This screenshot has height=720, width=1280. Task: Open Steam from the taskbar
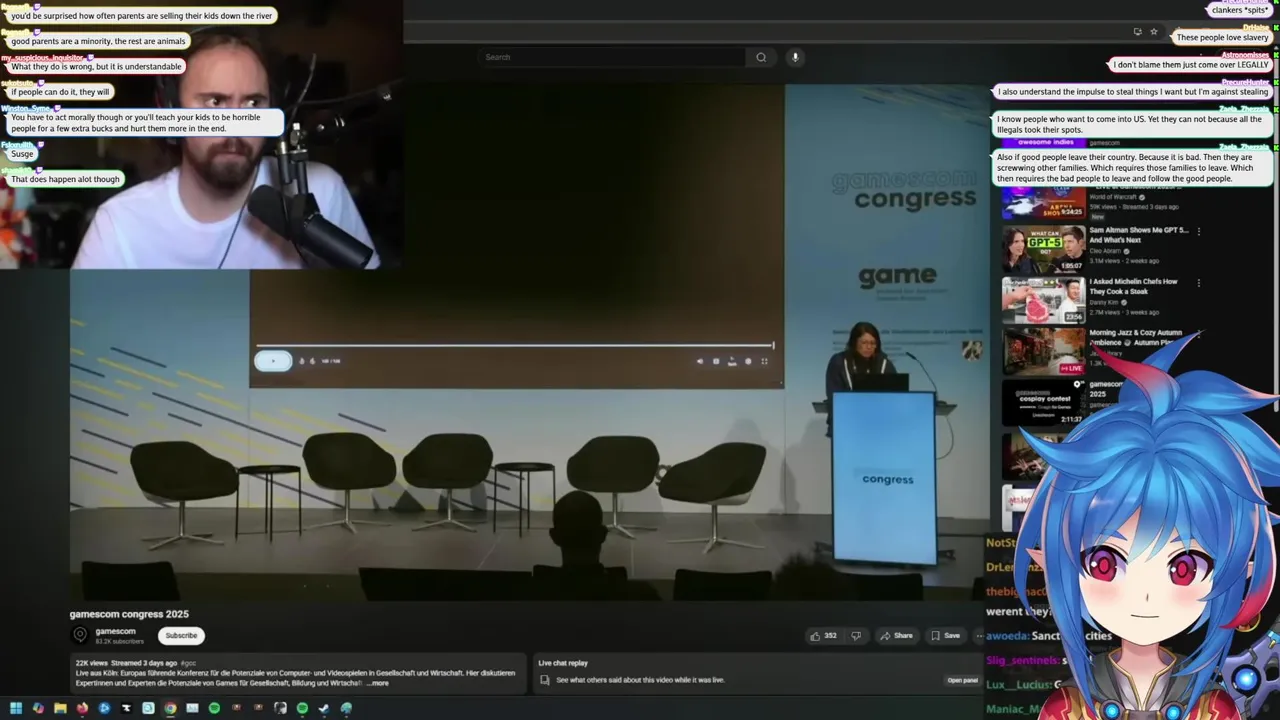coord(324,708)
